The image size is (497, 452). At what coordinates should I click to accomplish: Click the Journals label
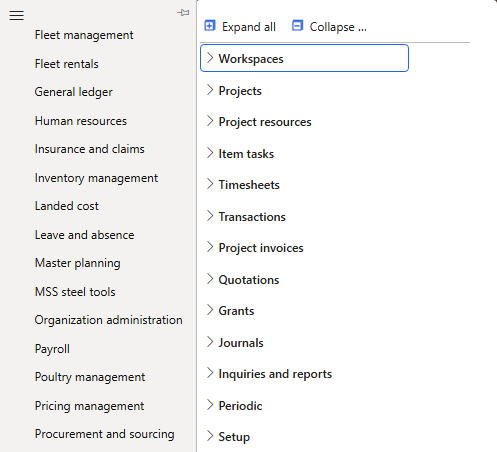pyautogui.click(x=241, y=343)
